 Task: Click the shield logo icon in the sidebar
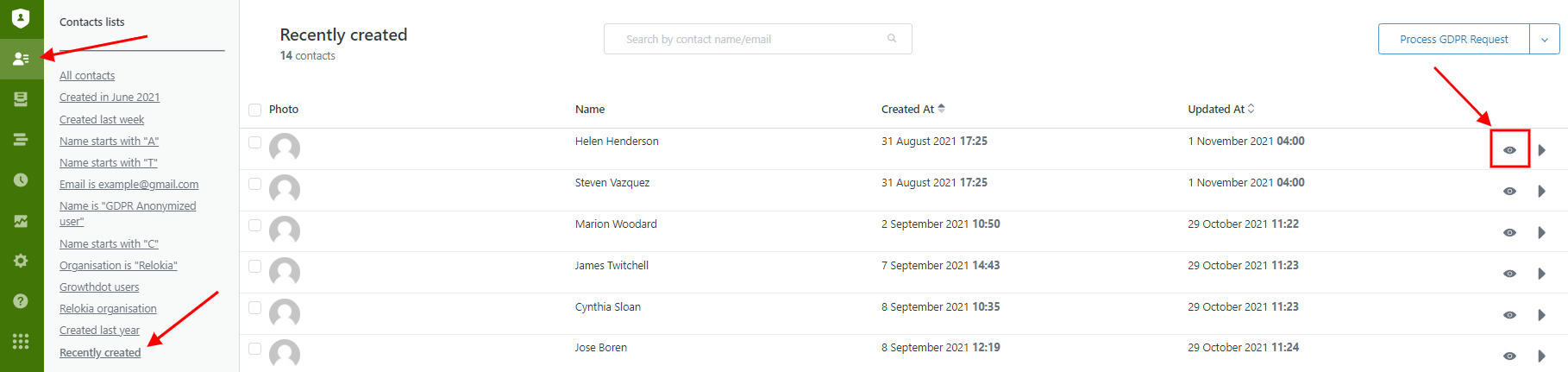tap(21, 18)
